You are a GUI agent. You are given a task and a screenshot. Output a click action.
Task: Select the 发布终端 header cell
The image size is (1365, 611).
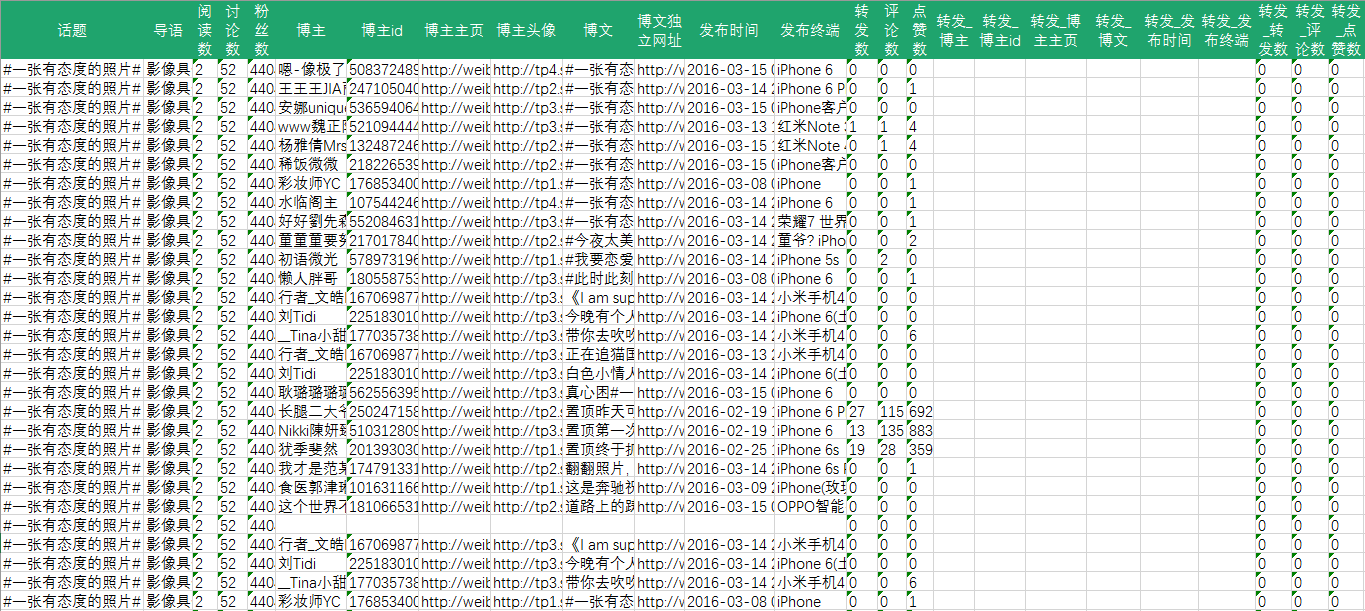(x=810, y=30)
